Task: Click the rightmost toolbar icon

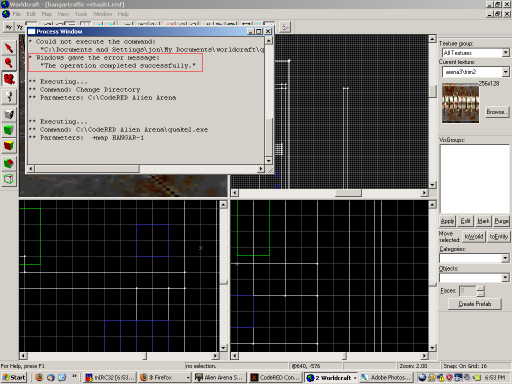Action: [285, 27]
